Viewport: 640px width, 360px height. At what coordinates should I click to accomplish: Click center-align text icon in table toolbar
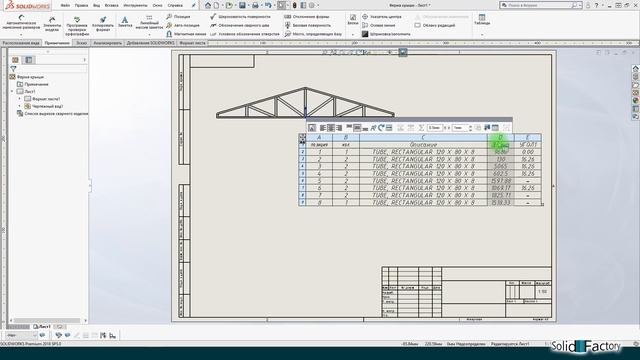click(x=331, y=128)
